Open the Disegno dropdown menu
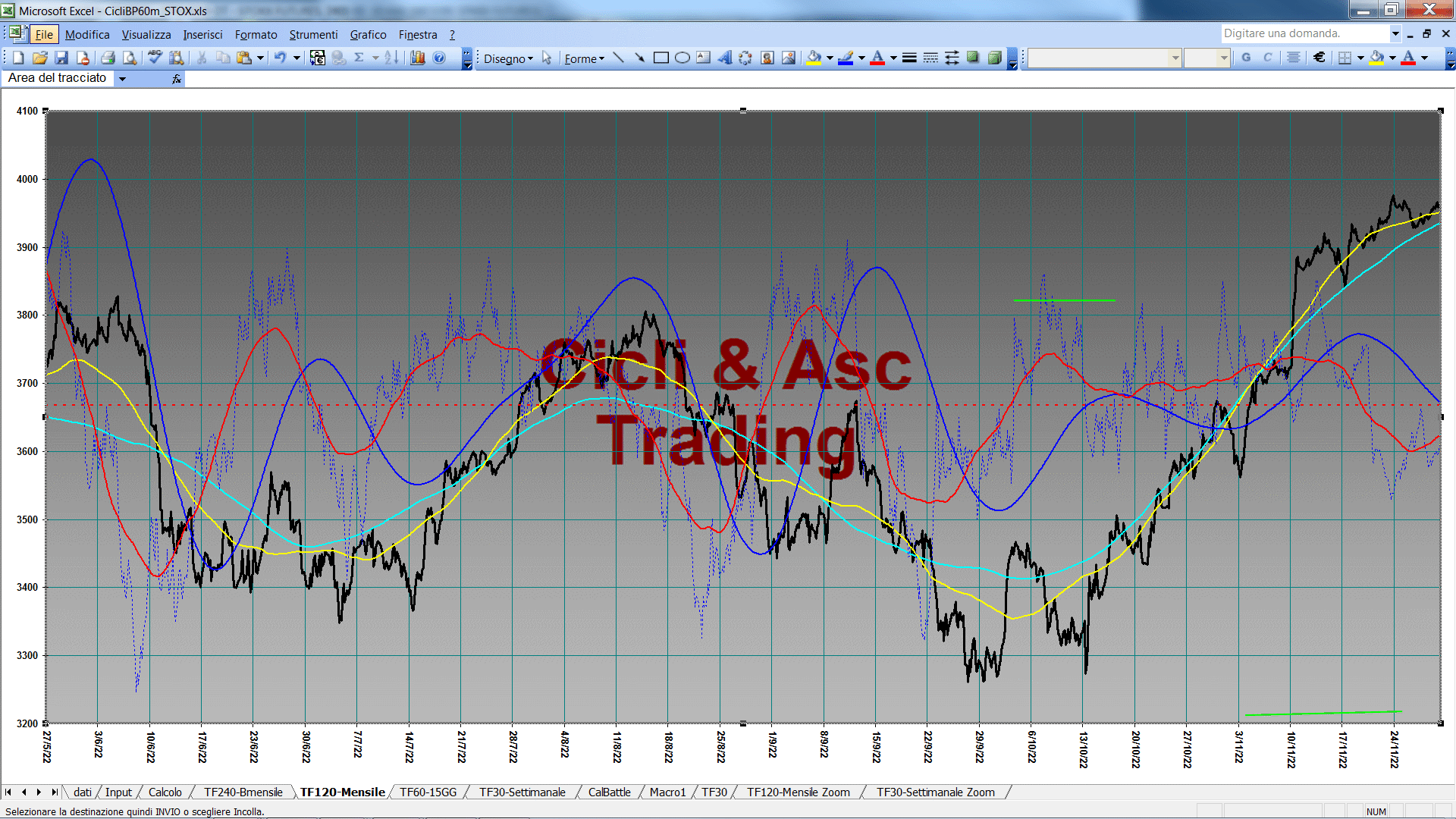Screen dimensions: 1456x819 (x=508, y=58)
